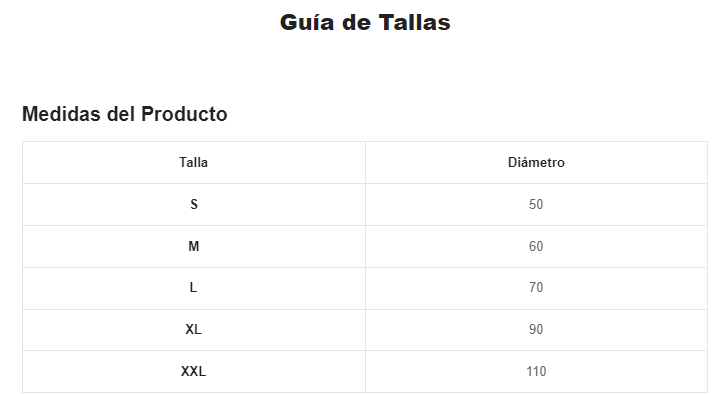The width and height of the screenshot is (726, 394).
Task: Select the XL size cell
Action: (x=194, y=329)
